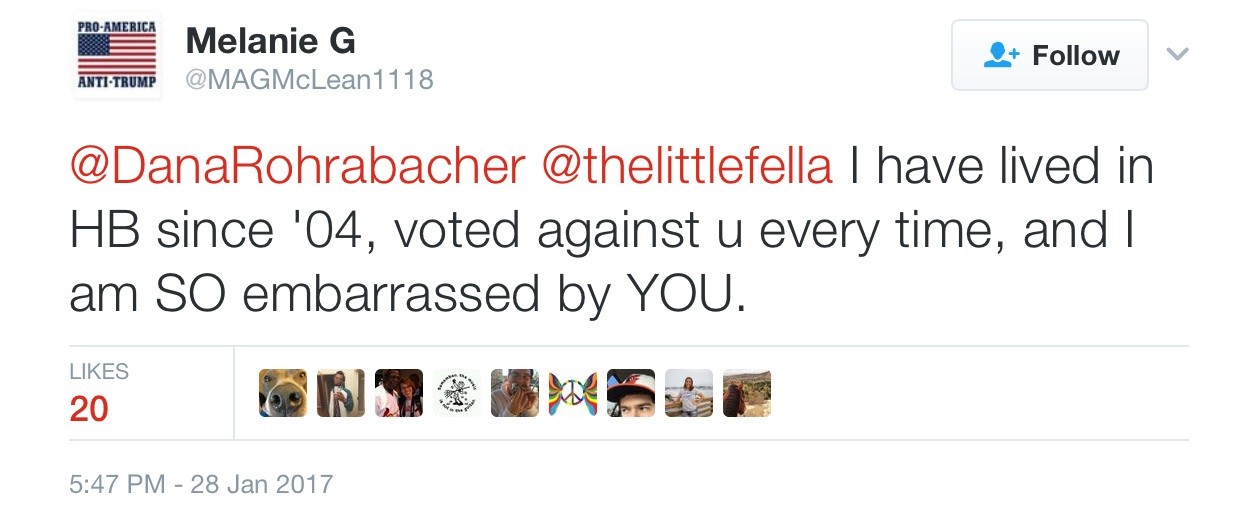Open the dog nose liker avatar
The height and width of the screenshot is (519, 1259).
pyautogui.click(x=283, y=393)
